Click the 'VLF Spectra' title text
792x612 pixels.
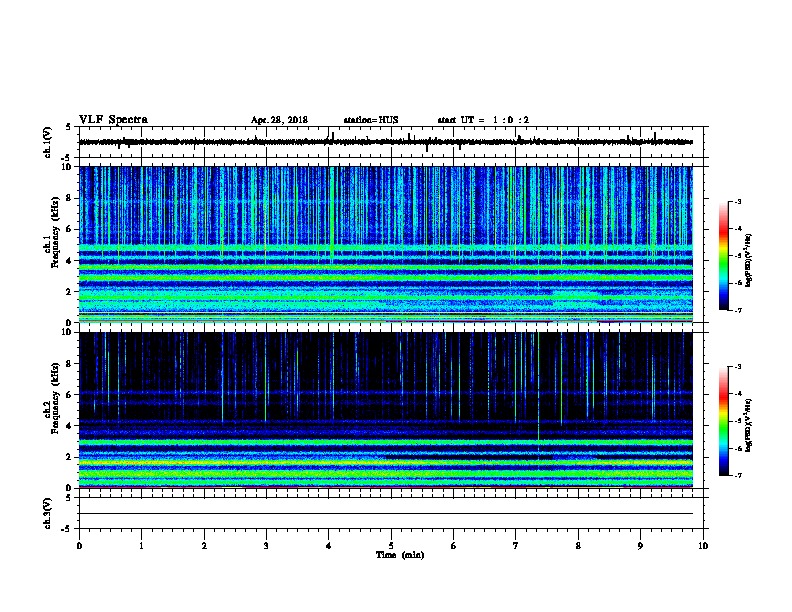pos(113,120)
